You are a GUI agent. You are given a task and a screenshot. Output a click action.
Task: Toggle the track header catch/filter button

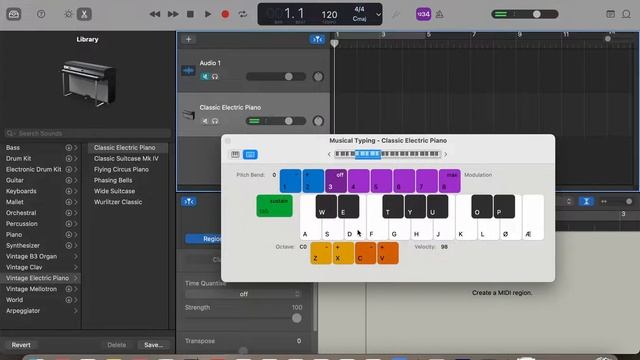[317, 39]
